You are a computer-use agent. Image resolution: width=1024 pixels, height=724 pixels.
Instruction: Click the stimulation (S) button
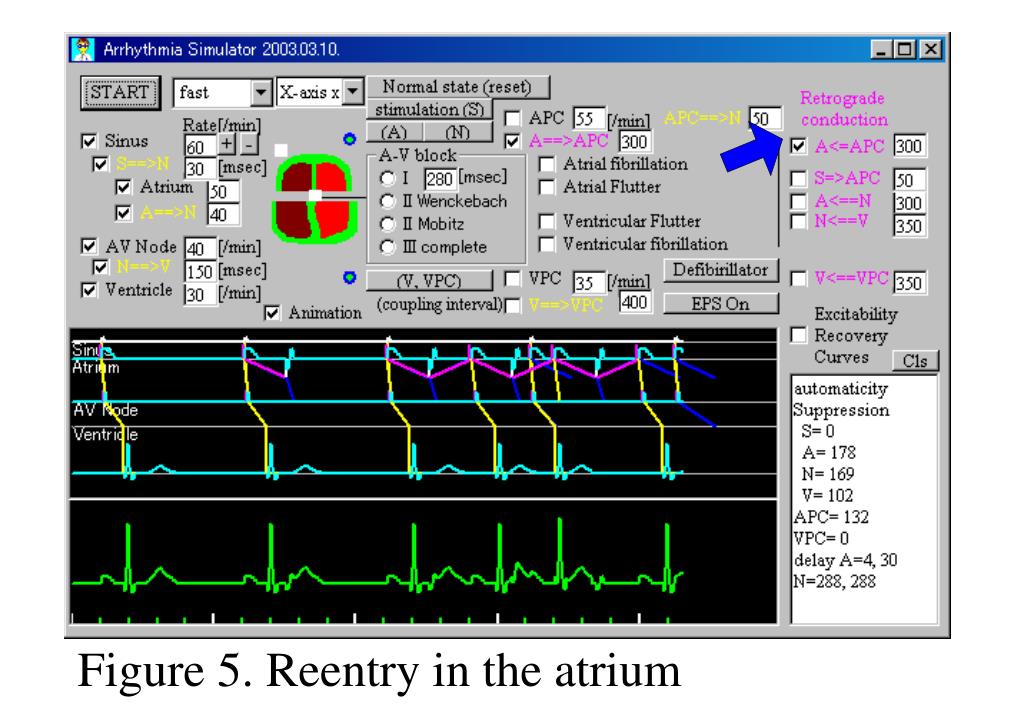429,110
